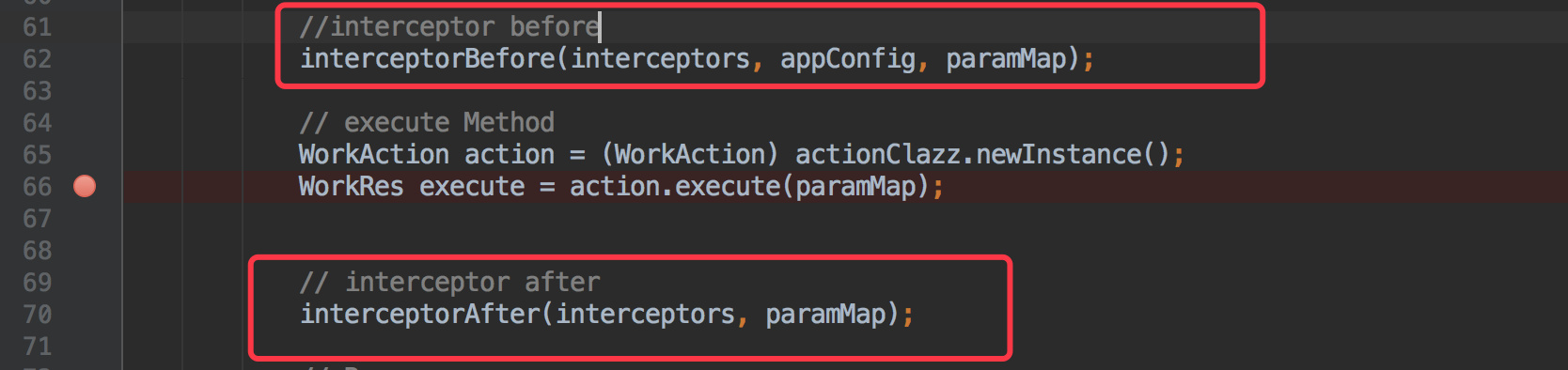Place caret in the interceptorBefore method call

428,59
